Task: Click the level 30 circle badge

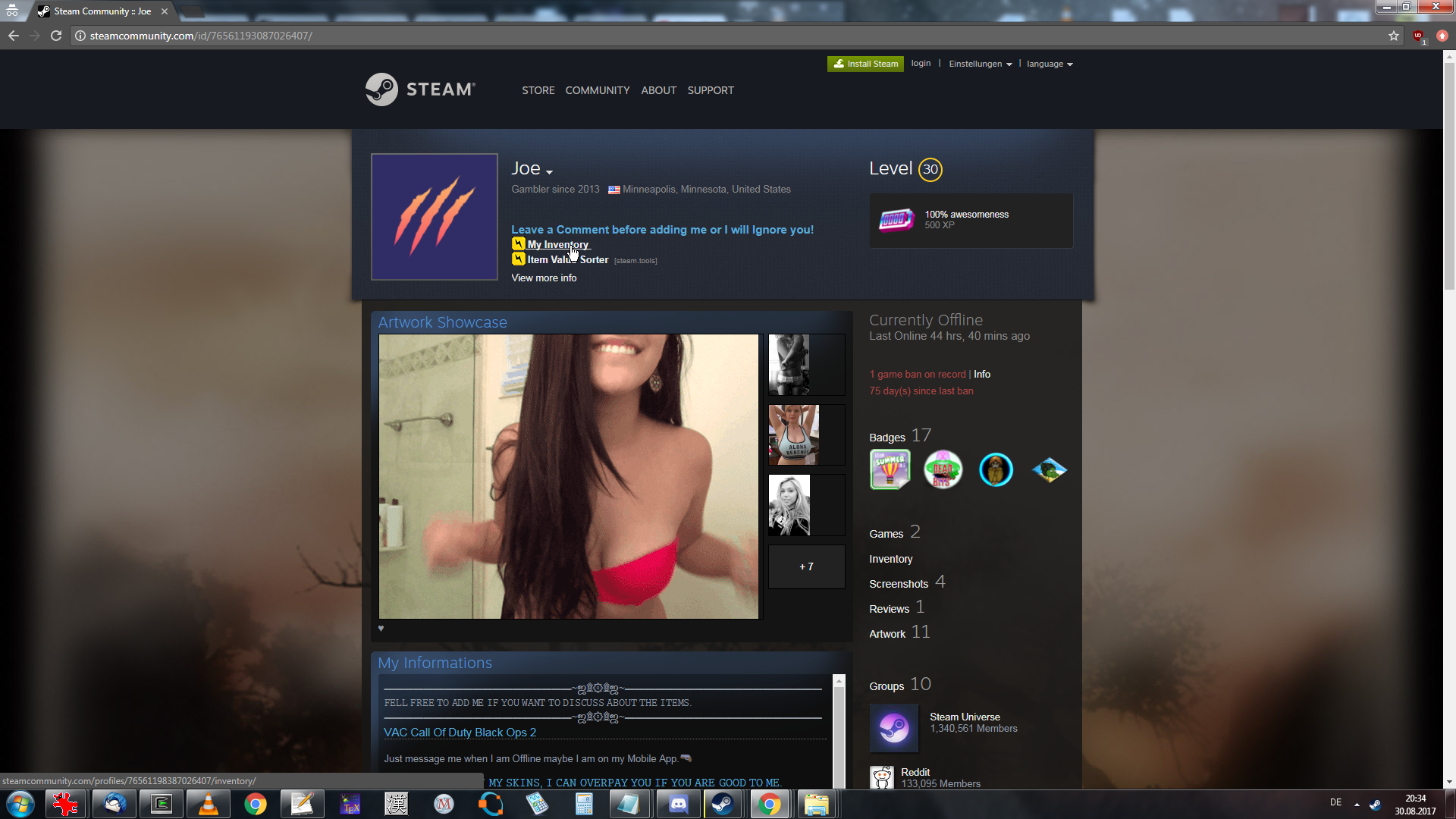Action: 930,170
